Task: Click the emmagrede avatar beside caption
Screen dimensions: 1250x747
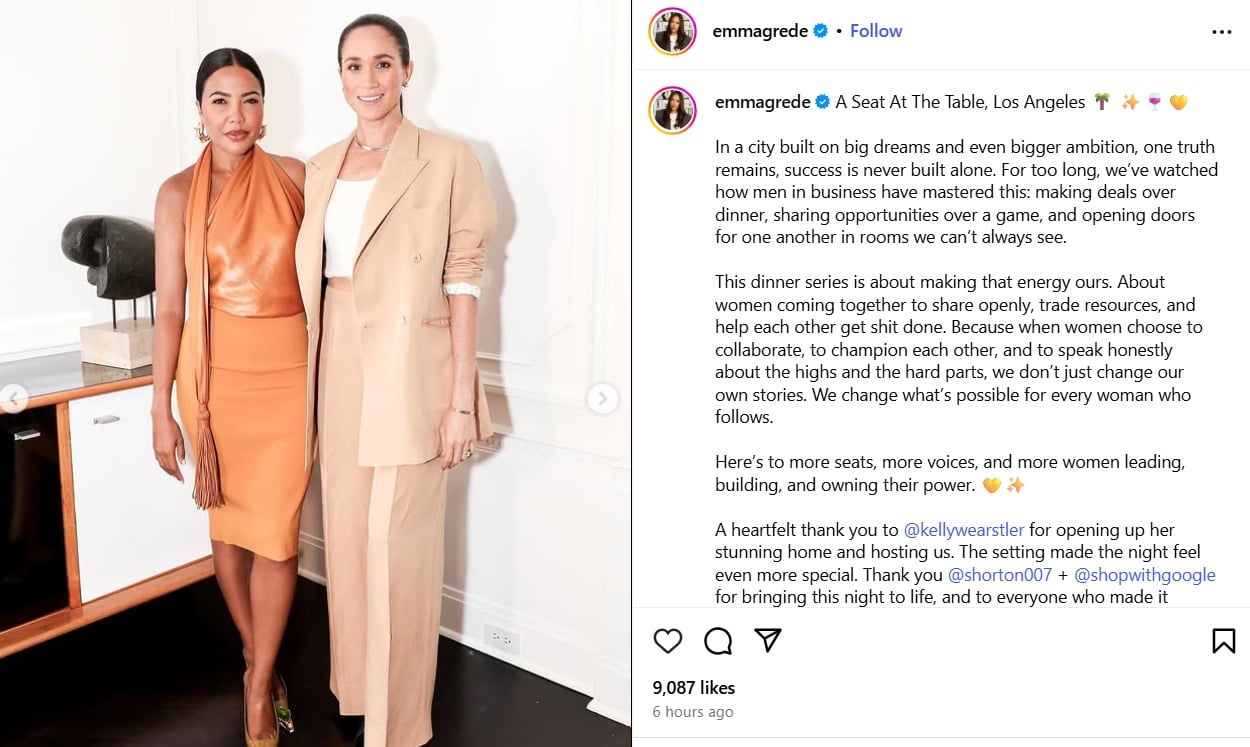Action: [x=672, y=110]
